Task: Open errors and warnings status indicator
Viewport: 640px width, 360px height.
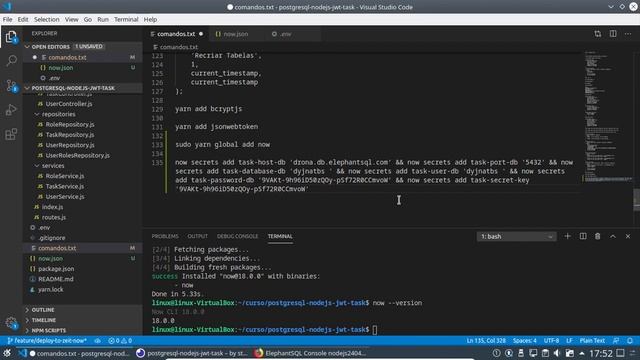Action: pos(120,340)
